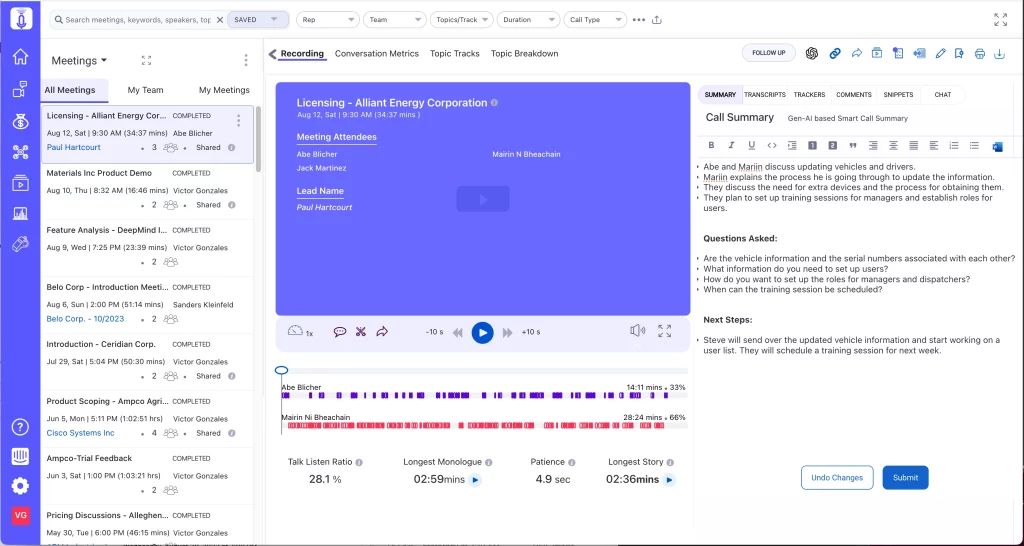Open the money bag deals icon in sidebar
Image resolution: width=1024 pixels, height=546 pixels.
(20, 120)
